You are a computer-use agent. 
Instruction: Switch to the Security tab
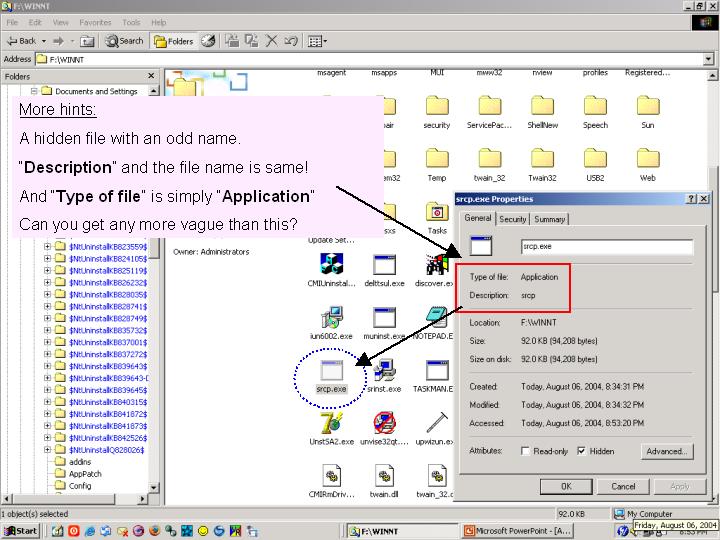(x=512, y=219)
